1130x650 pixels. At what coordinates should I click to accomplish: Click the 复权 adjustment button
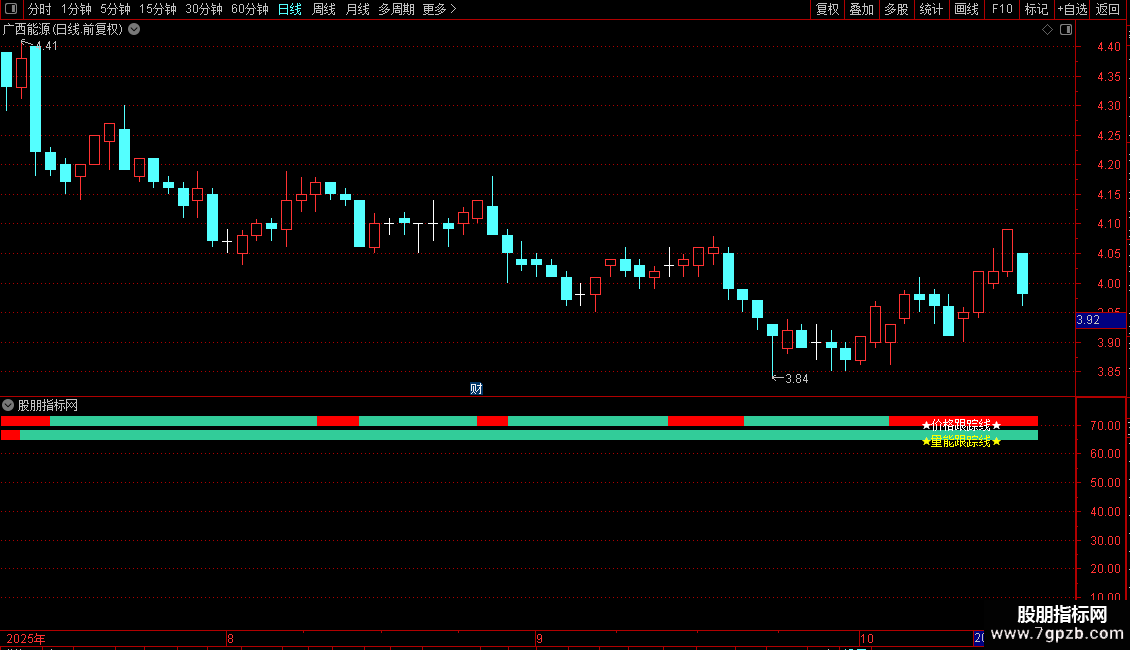point(827,9)
